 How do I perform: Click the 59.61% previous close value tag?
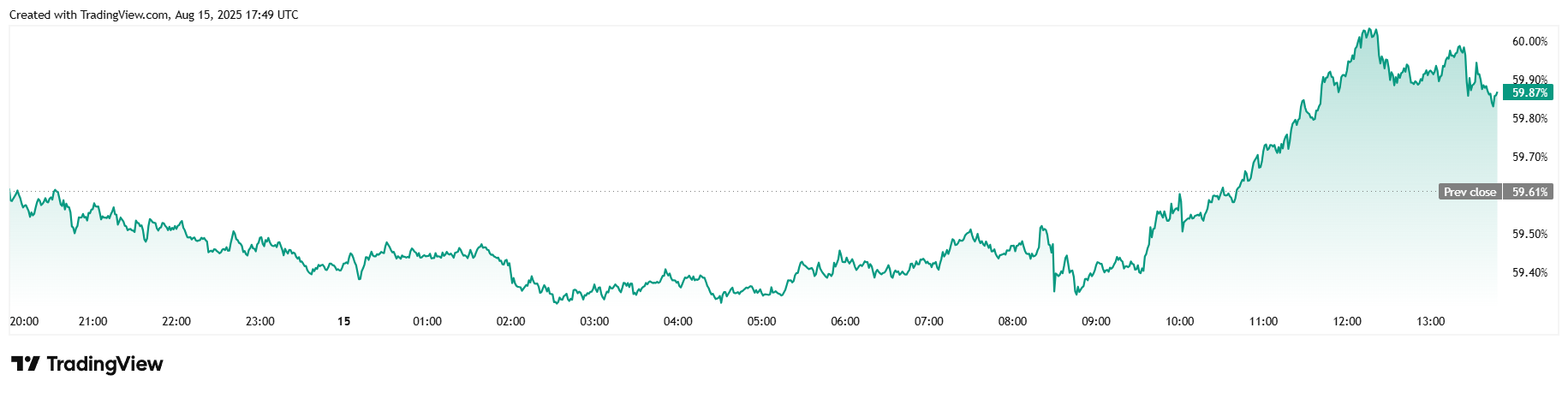click(x=1529, y=192)
